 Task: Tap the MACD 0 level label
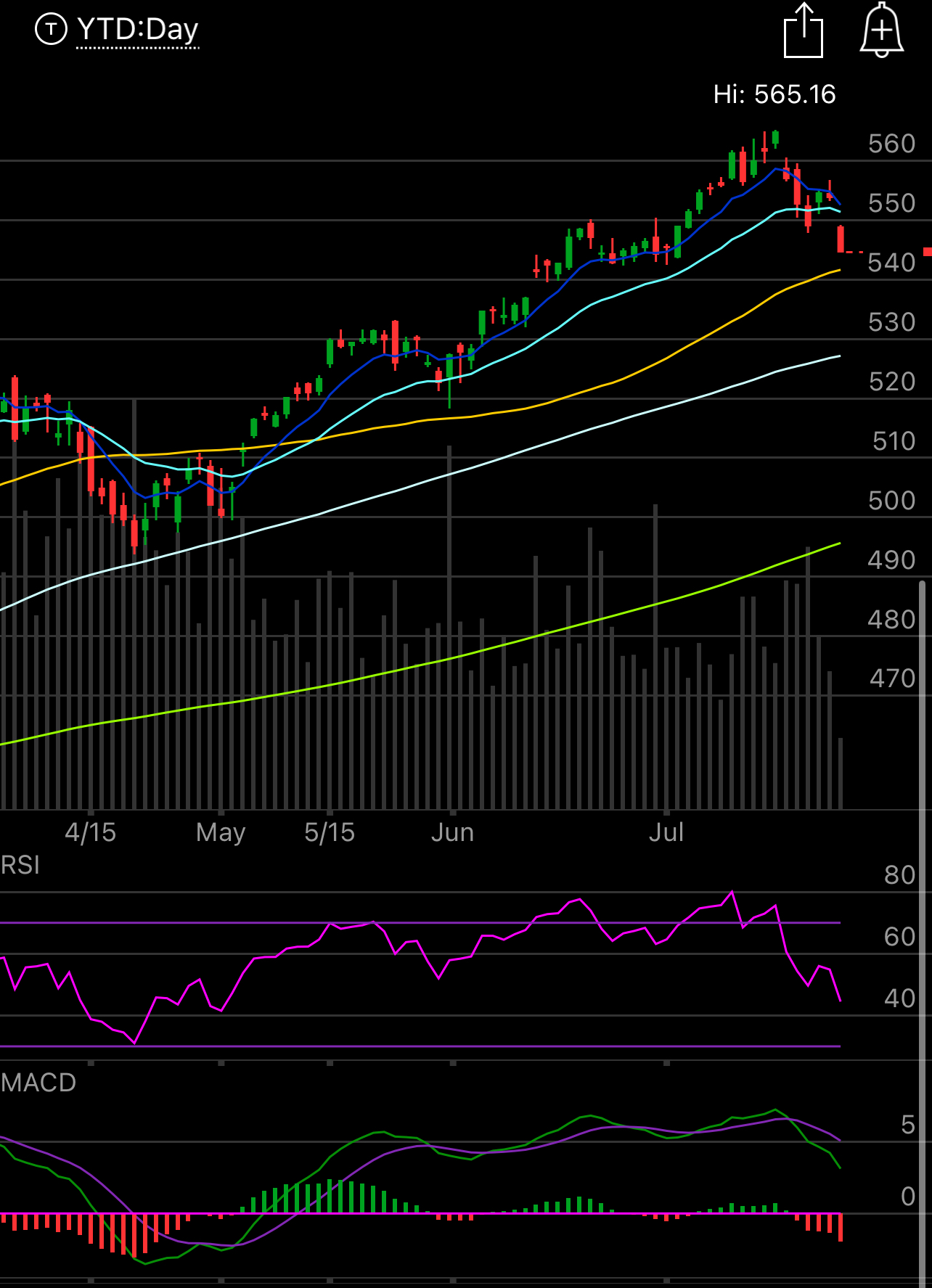[x=908, y=1197]
